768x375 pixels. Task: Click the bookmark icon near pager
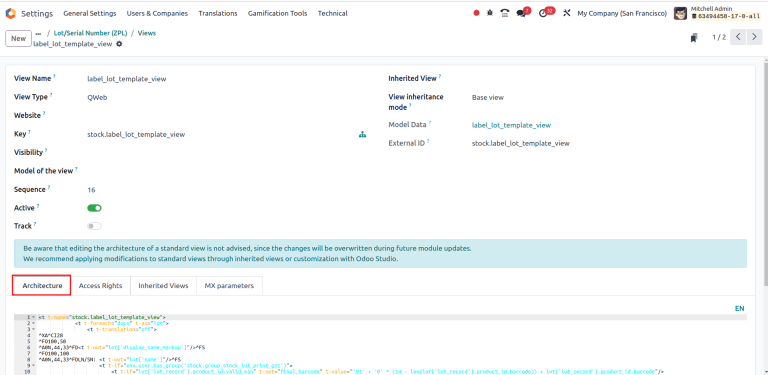point(694,38)
